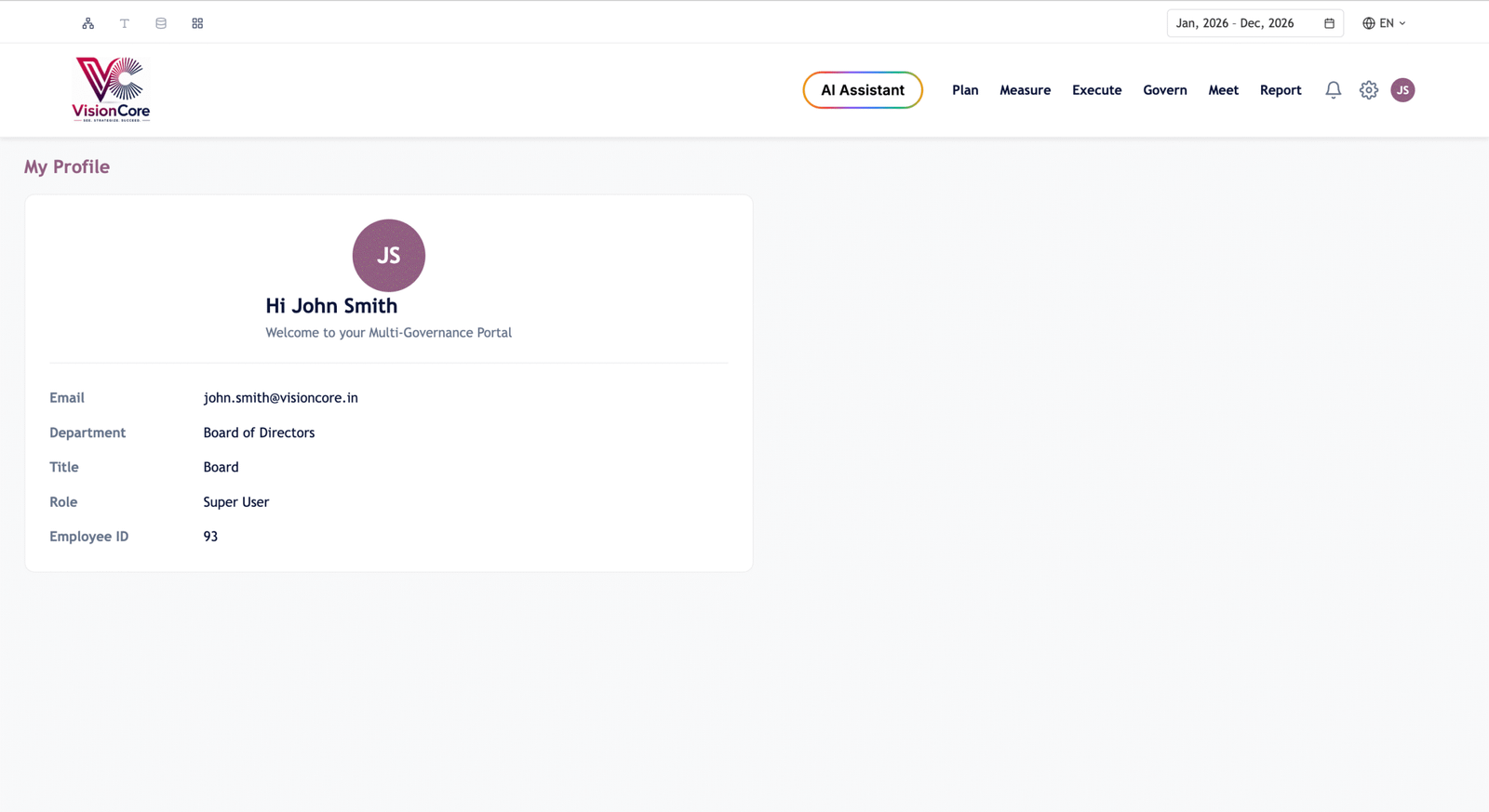Screen dimensions: 1489x812
Task: Click the My Profile heading
Action: tap(67, 166)
